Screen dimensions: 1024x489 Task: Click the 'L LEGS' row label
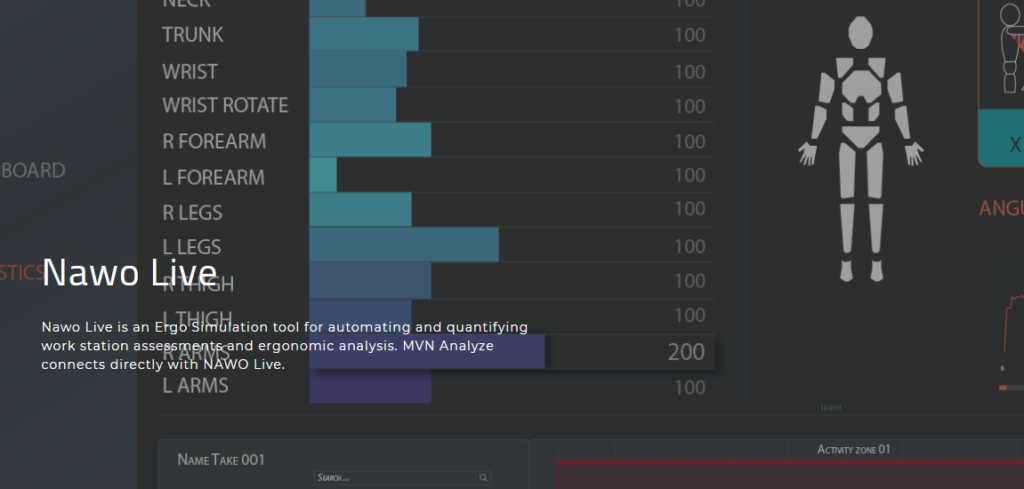[x=191, y=247]
